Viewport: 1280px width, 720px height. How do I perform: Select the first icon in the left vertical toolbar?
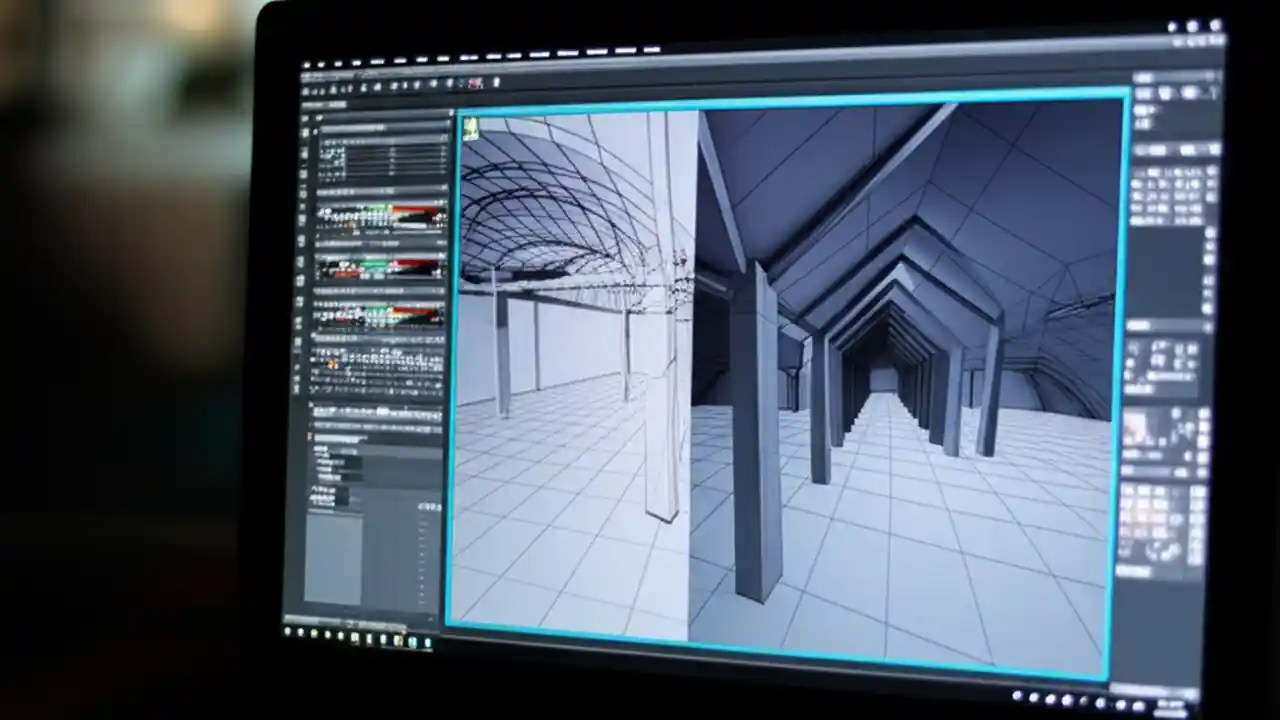click(x=306, y=116)
